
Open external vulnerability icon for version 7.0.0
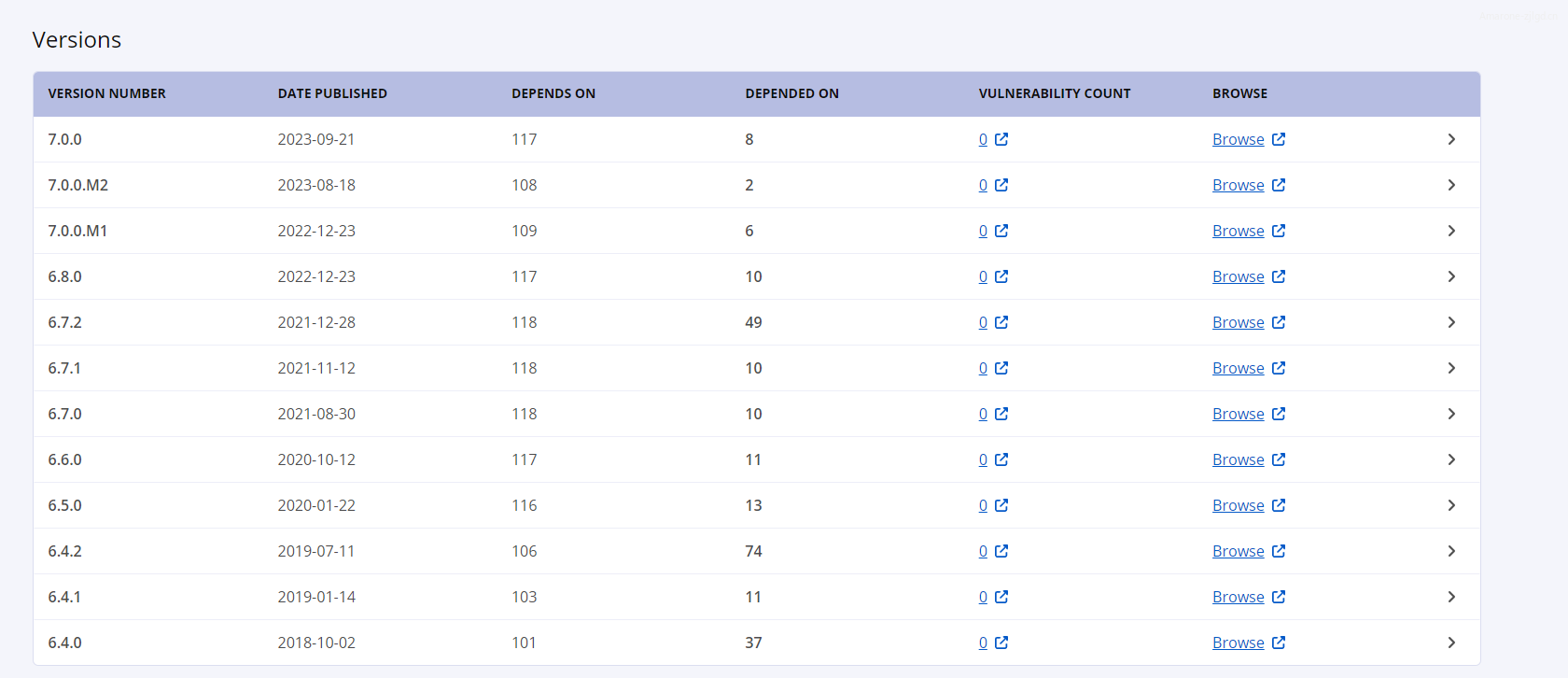point(1001,139)
